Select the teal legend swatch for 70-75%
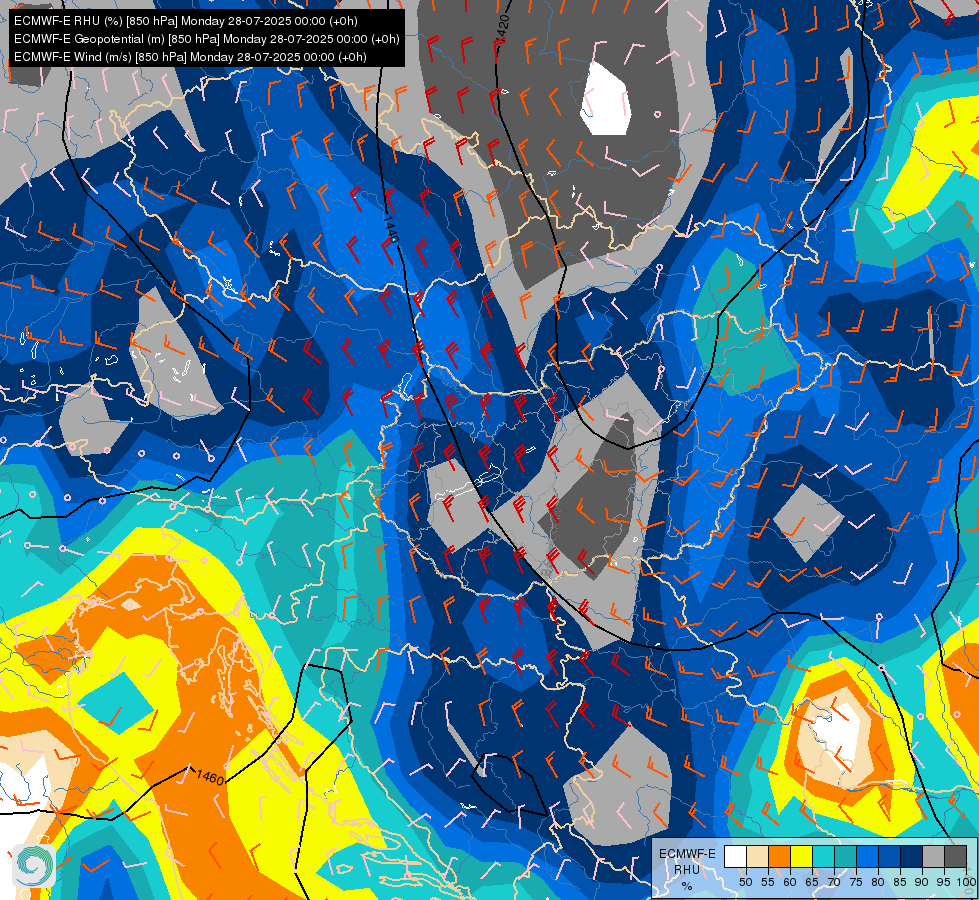979x900 pixels. point(845,857)
